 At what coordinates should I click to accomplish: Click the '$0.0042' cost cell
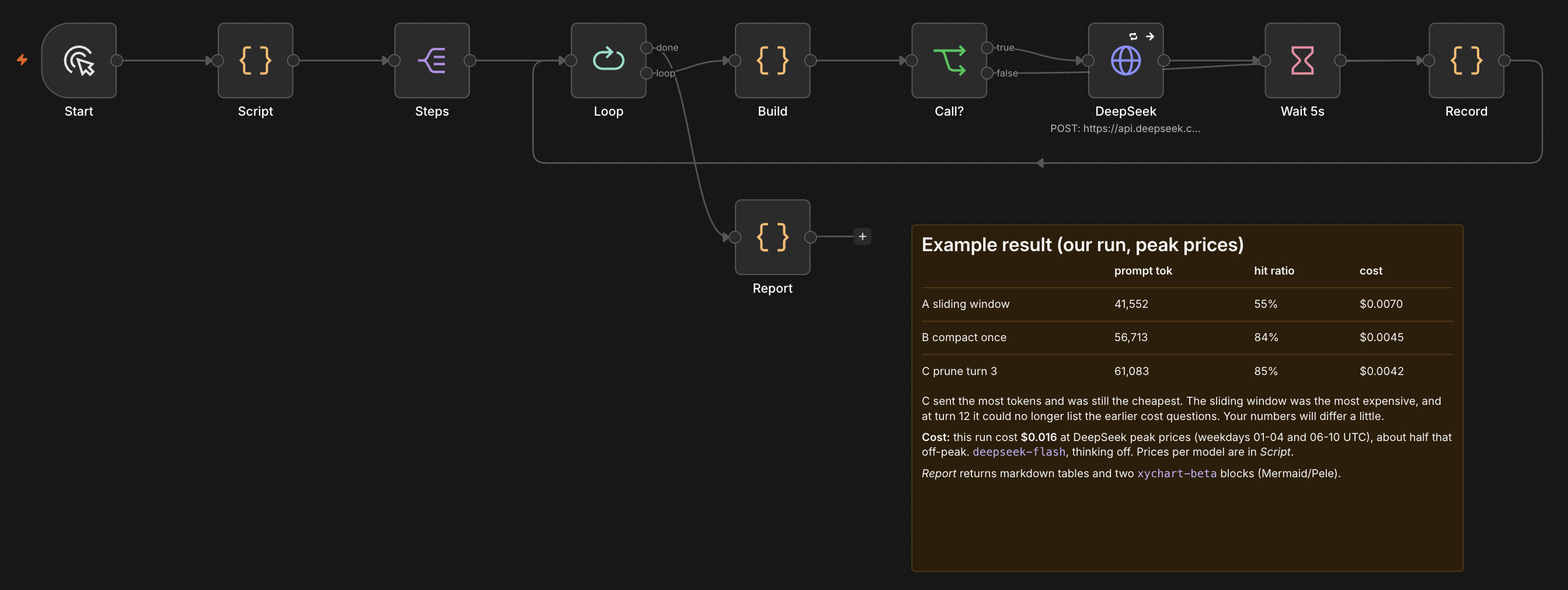tap(1382, 371)
